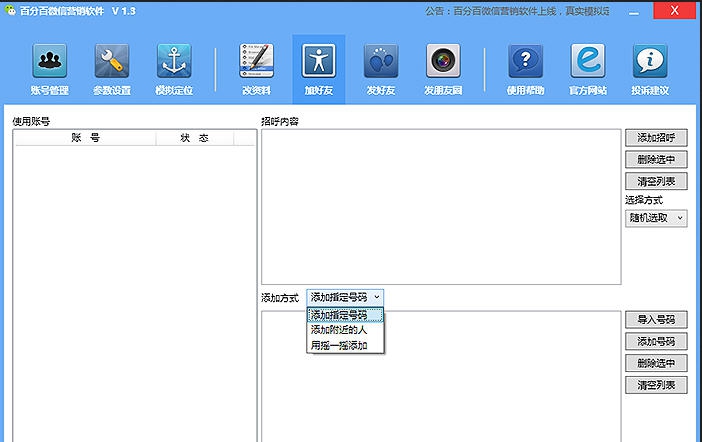Click 导入号码 import numbers button

[656, 319]
